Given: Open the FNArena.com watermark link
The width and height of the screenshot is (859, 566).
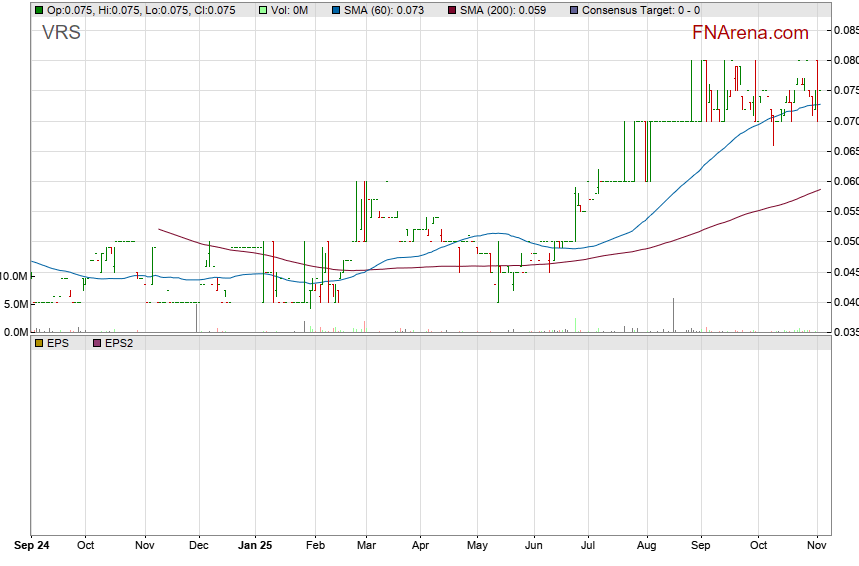Looking at the screenshot, I should coord(750,33).
